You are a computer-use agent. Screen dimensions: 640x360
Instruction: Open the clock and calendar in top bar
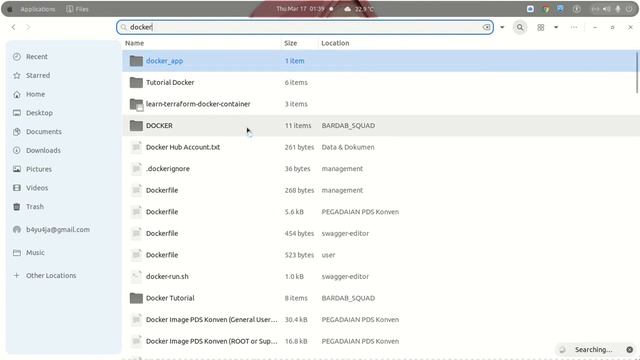(x=300, y=9)
